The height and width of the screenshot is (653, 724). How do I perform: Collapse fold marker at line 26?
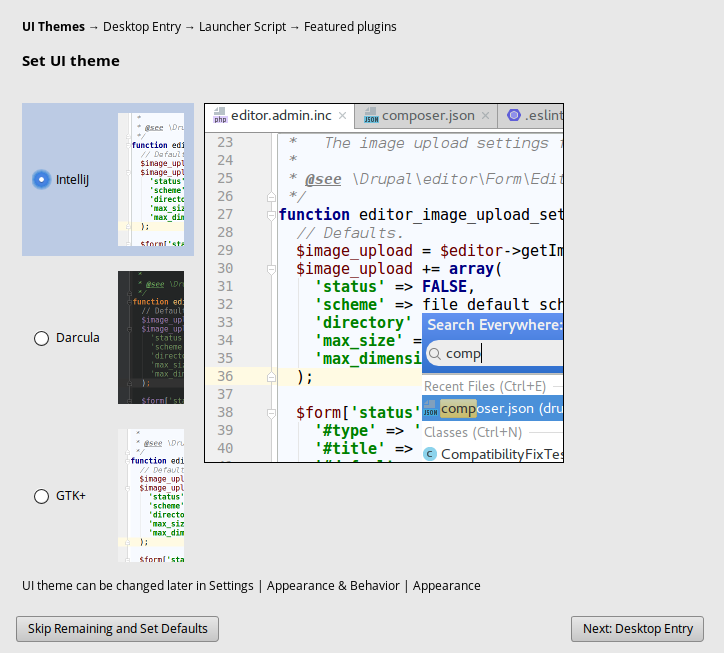(272, 197)
